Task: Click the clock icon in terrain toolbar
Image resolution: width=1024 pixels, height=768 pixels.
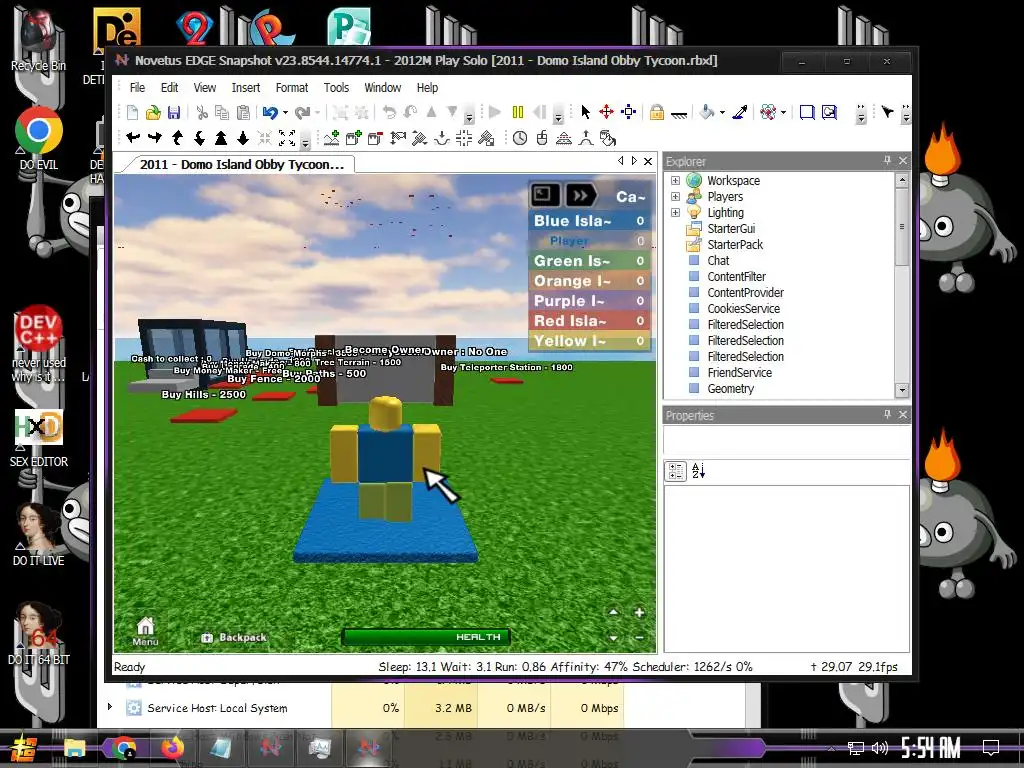Action: point(520,138)
